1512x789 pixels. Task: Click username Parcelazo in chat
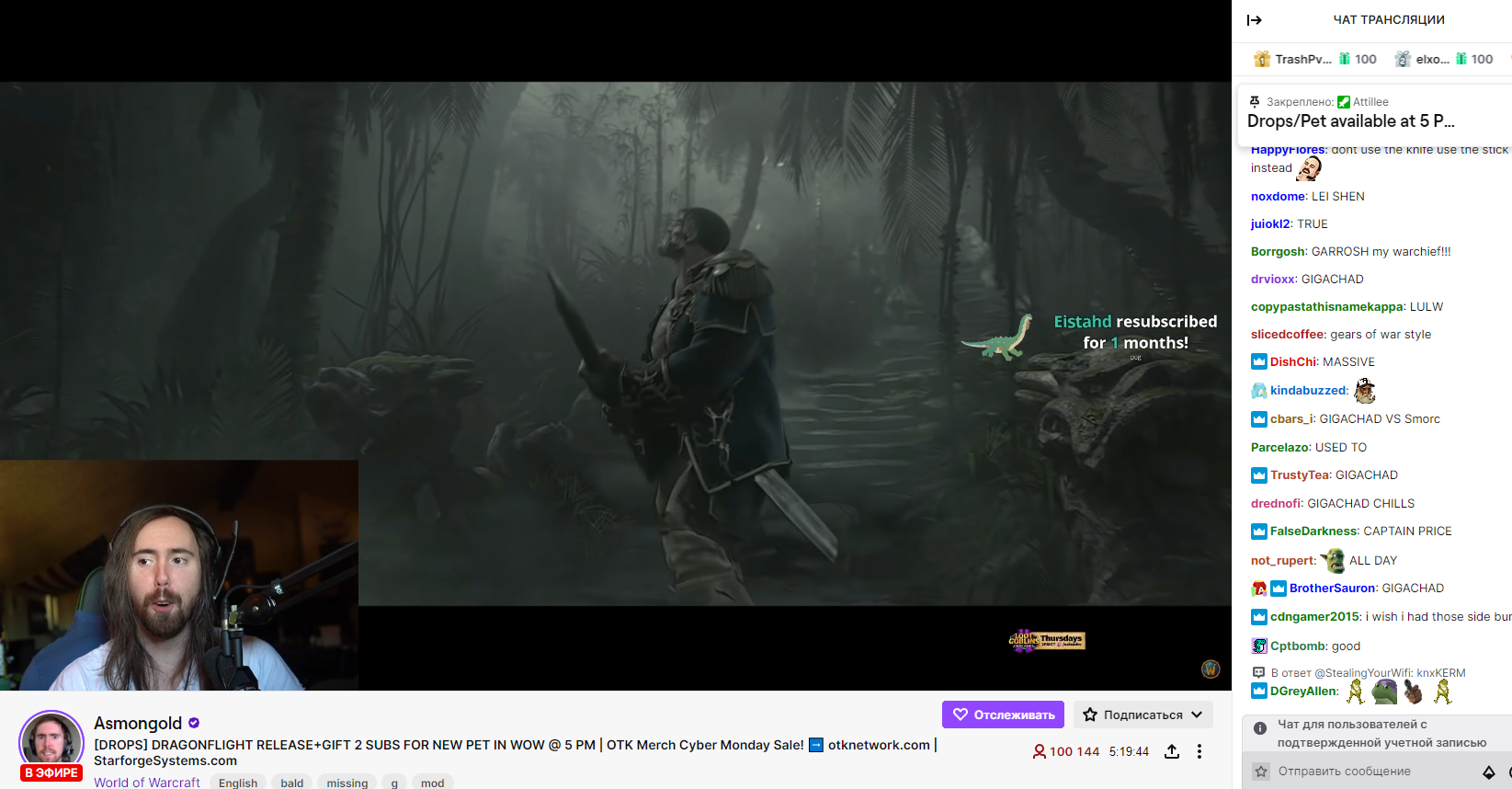coord(1279,447)
